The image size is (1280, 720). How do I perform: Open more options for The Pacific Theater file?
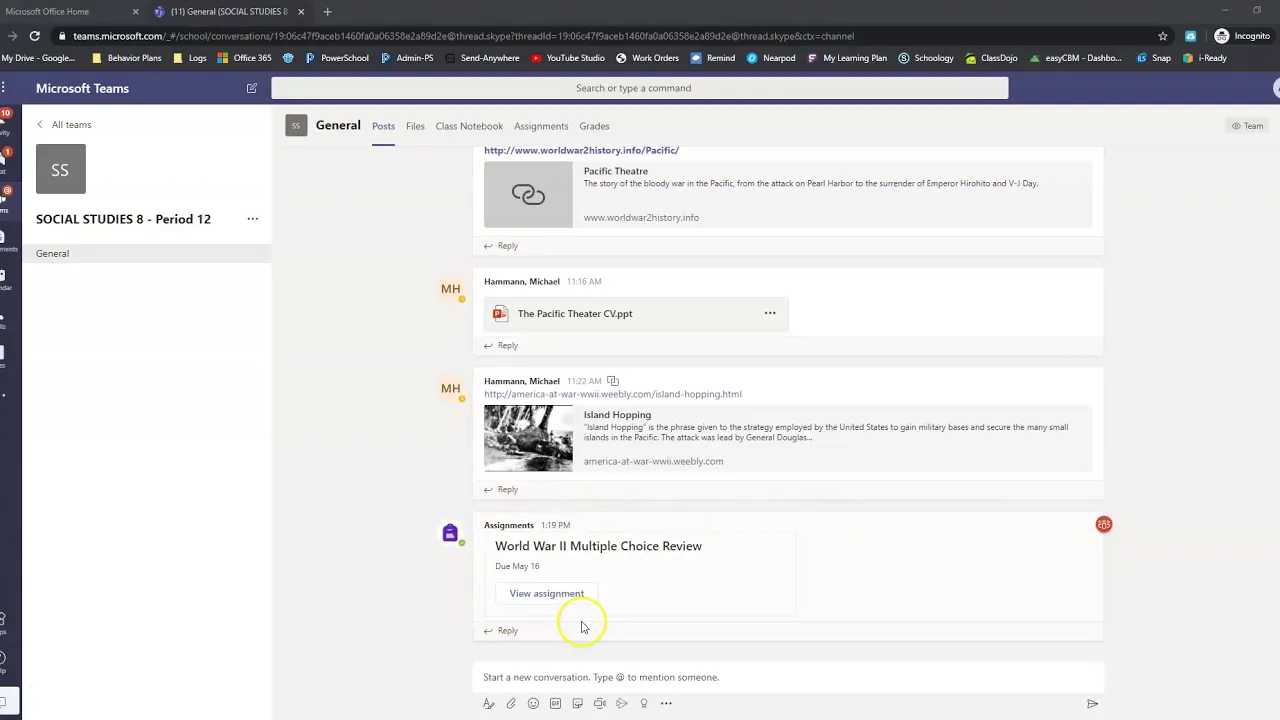[770, 313]
